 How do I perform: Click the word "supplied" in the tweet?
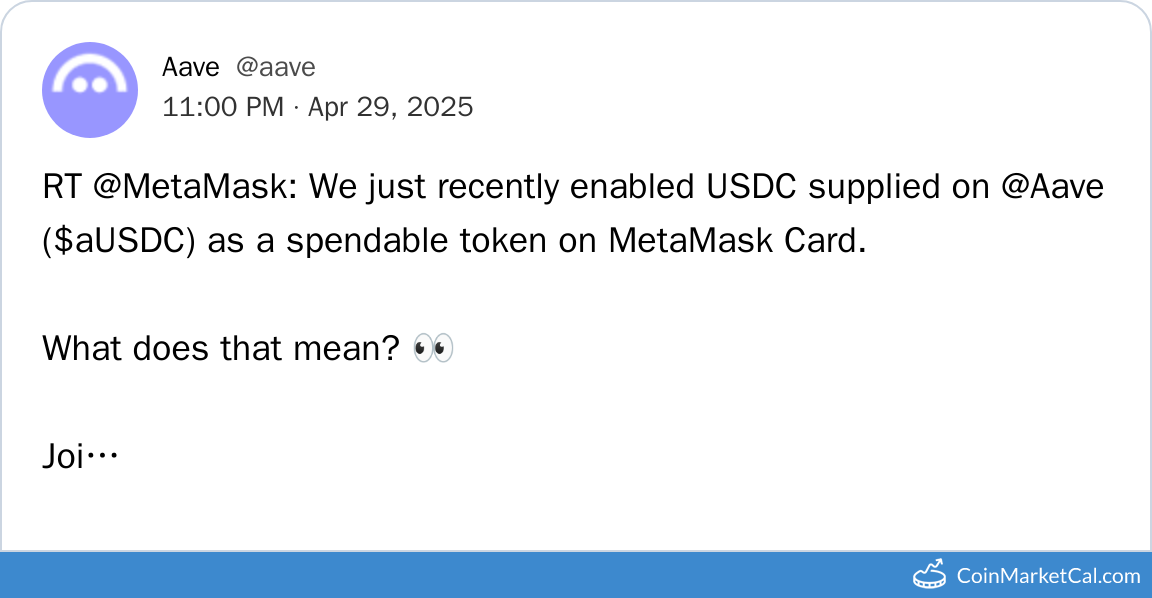[x=863, y=187]
